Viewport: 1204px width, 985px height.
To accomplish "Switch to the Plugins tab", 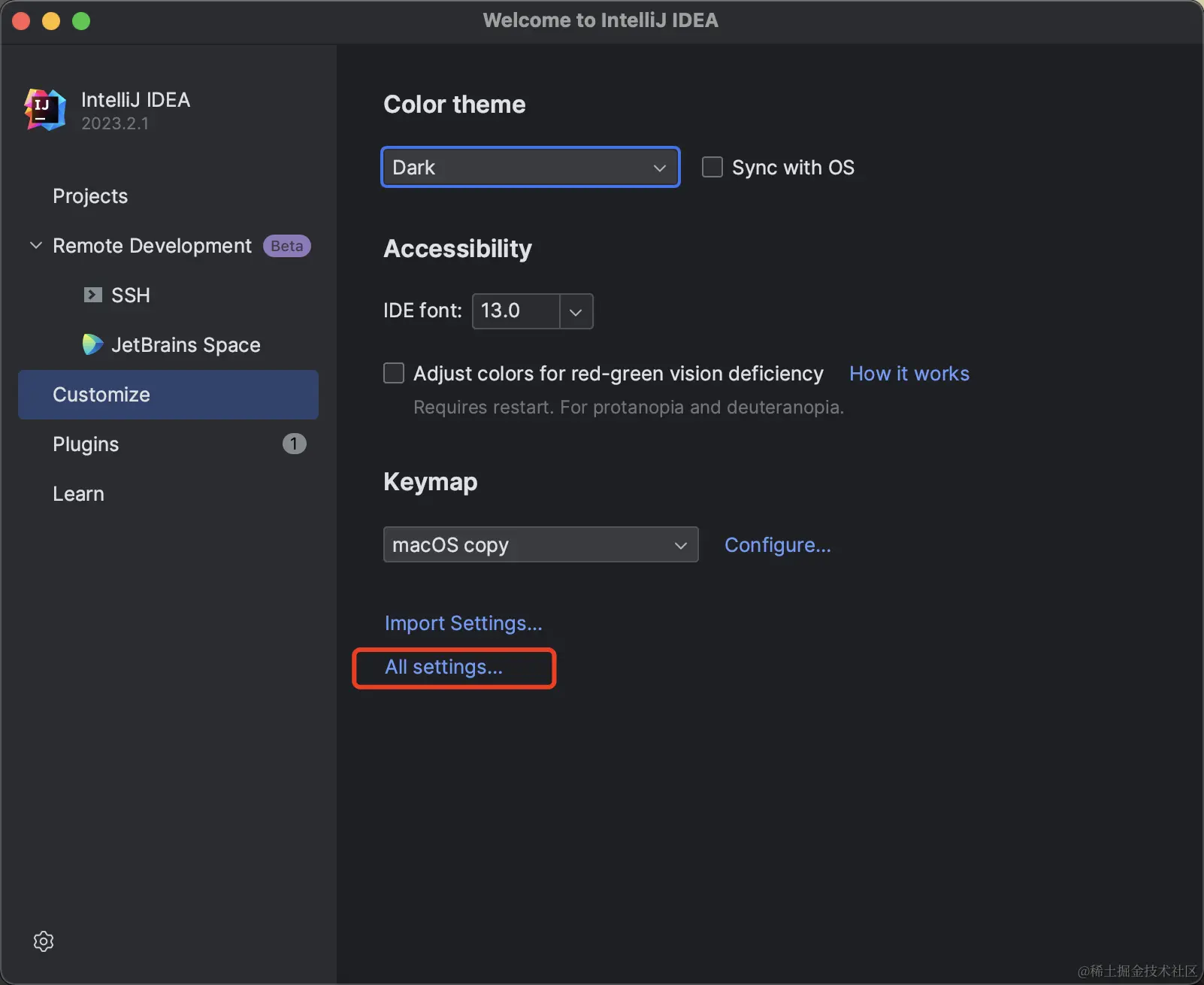I will (86, 444).
